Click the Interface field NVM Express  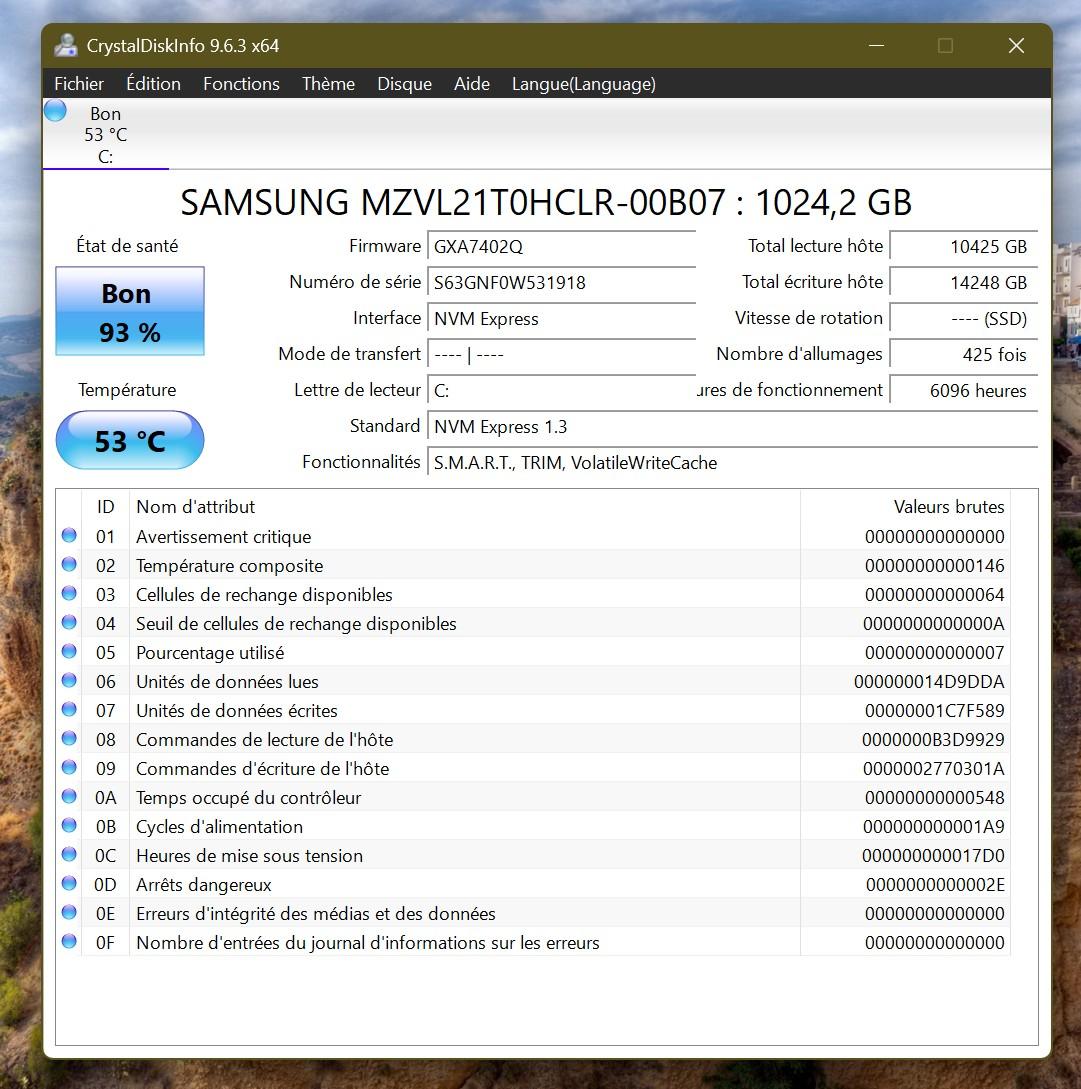click(561, 319)
